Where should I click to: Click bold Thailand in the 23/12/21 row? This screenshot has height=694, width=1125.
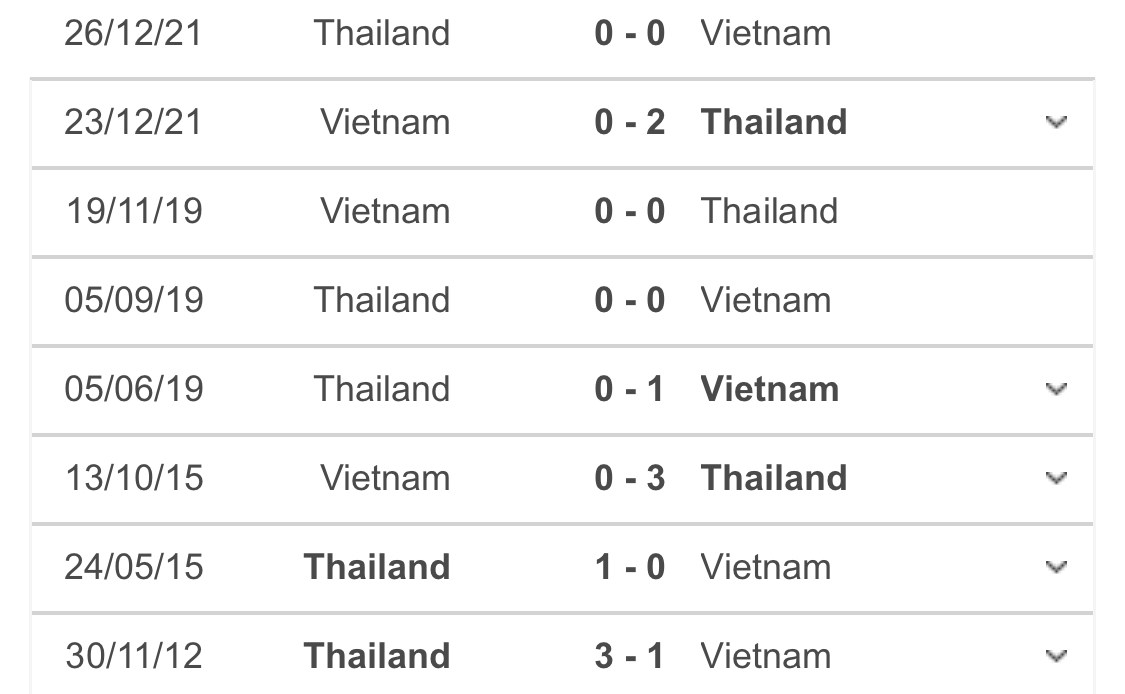tap(774, 123)
